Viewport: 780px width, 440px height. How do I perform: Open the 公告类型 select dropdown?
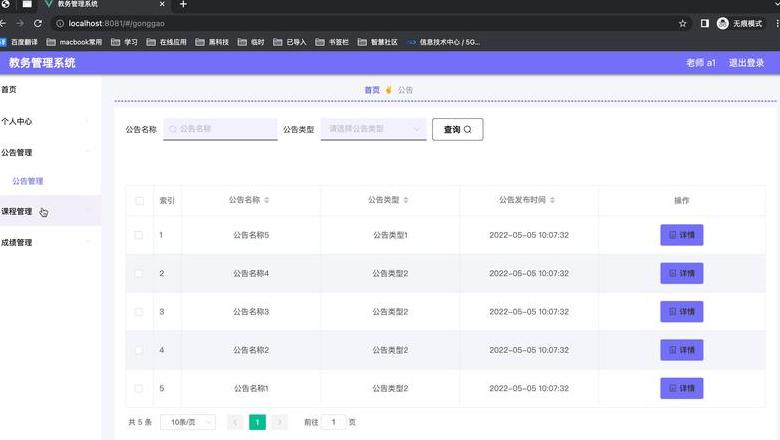click(x=374, y=129)
